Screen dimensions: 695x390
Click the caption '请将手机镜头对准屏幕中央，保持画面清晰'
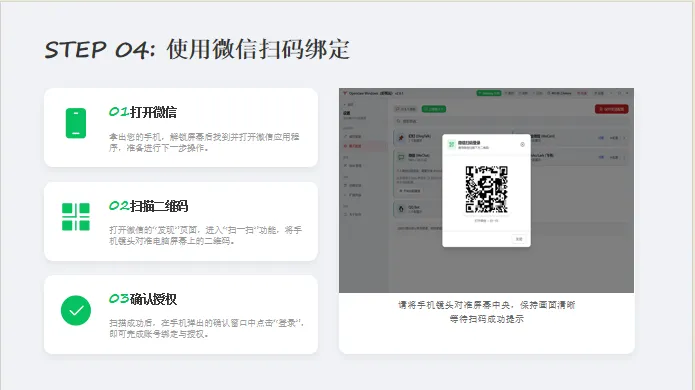486,305
